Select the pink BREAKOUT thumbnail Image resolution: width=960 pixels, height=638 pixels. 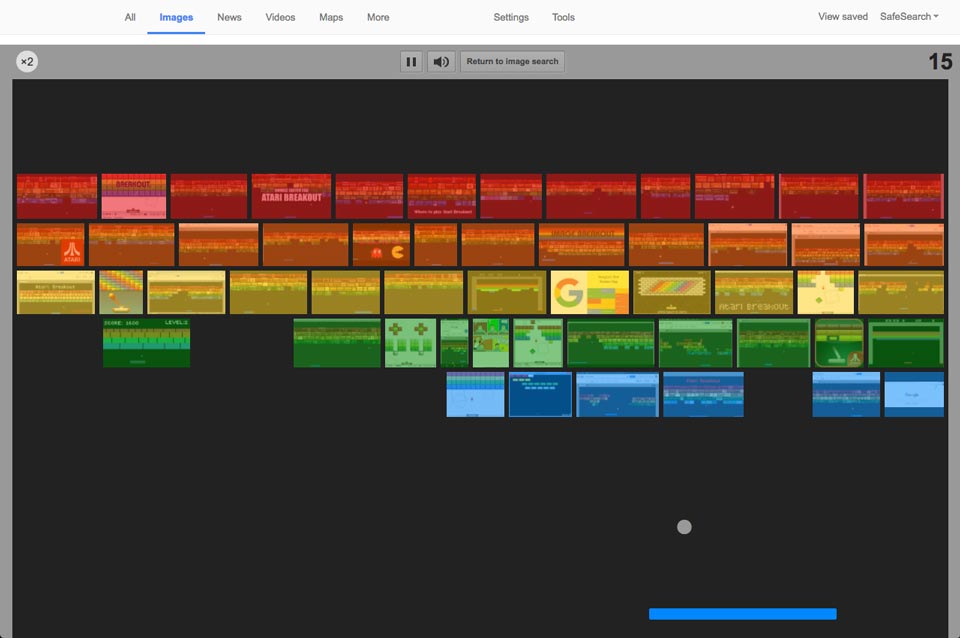tap(133, 196)
